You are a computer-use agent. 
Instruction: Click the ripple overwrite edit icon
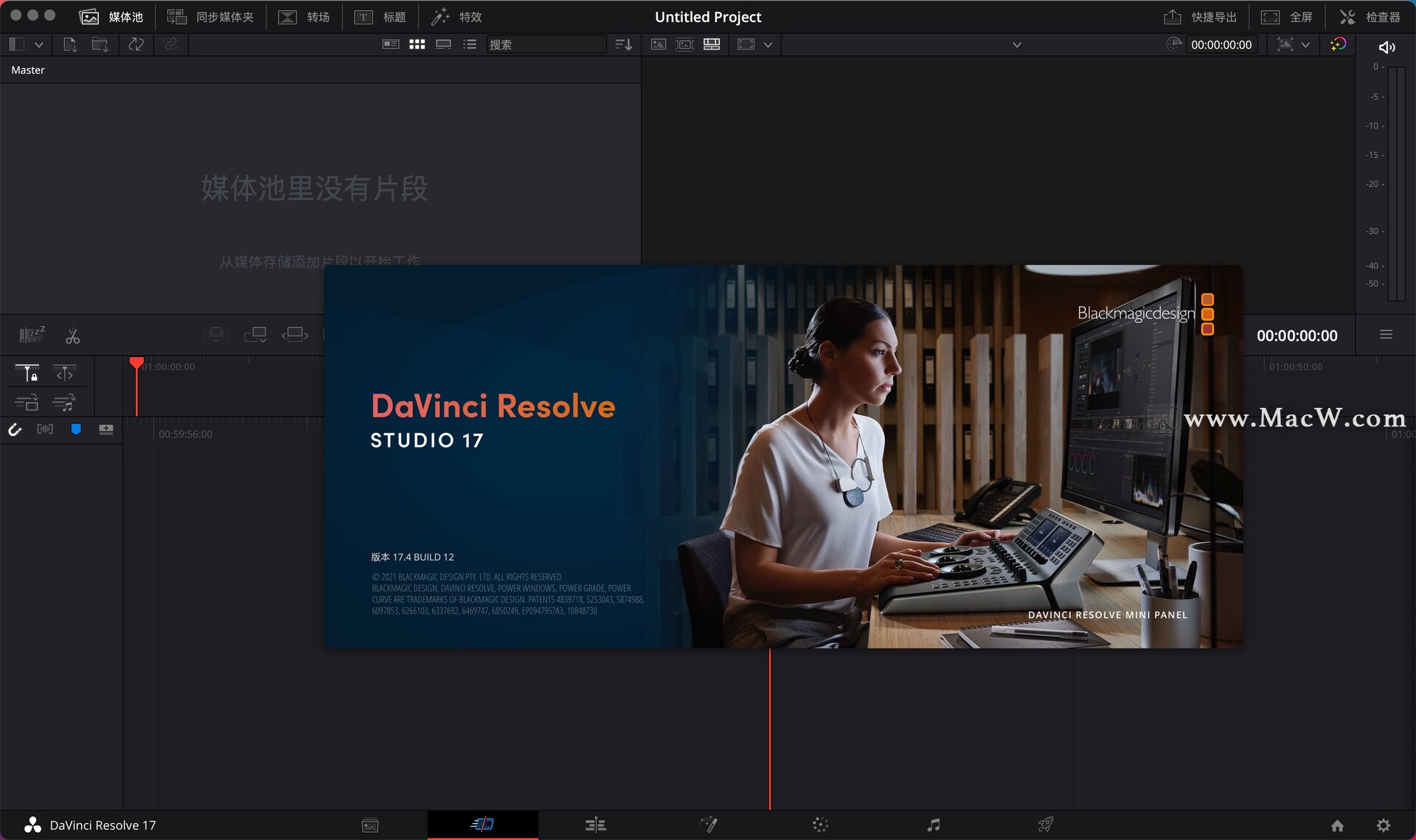click(295, 335)
